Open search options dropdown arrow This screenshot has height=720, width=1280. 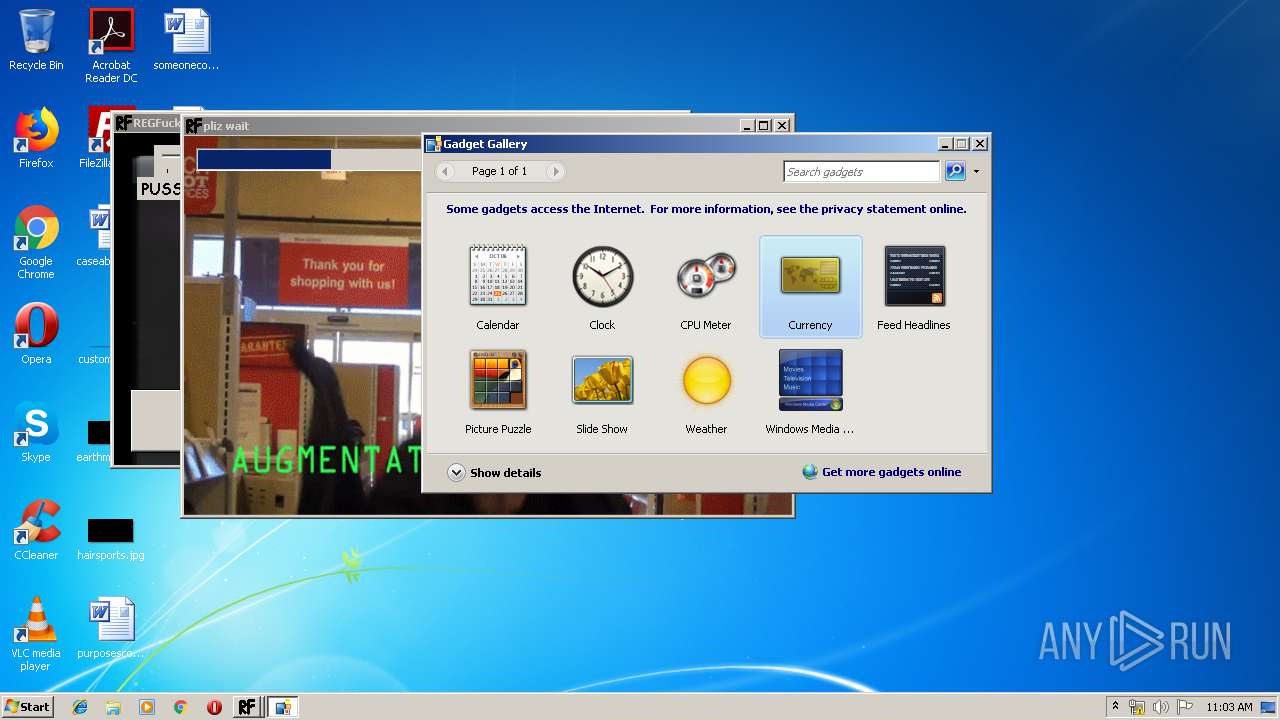976,172
